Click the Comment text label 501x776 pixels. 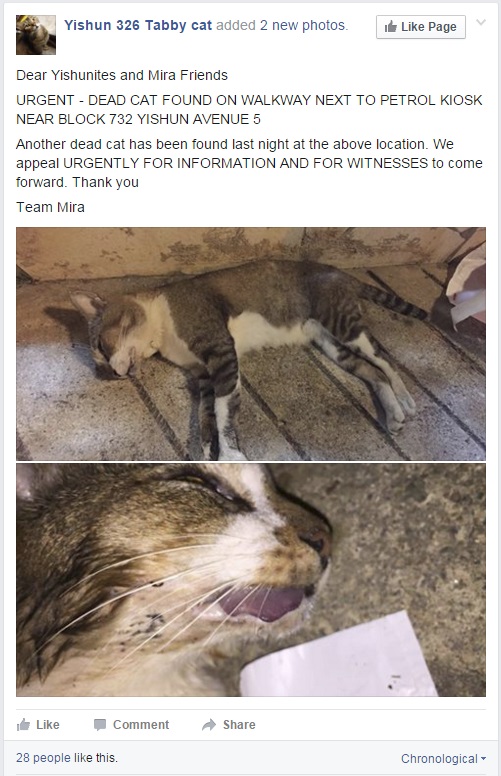click(x=141, y=725)
